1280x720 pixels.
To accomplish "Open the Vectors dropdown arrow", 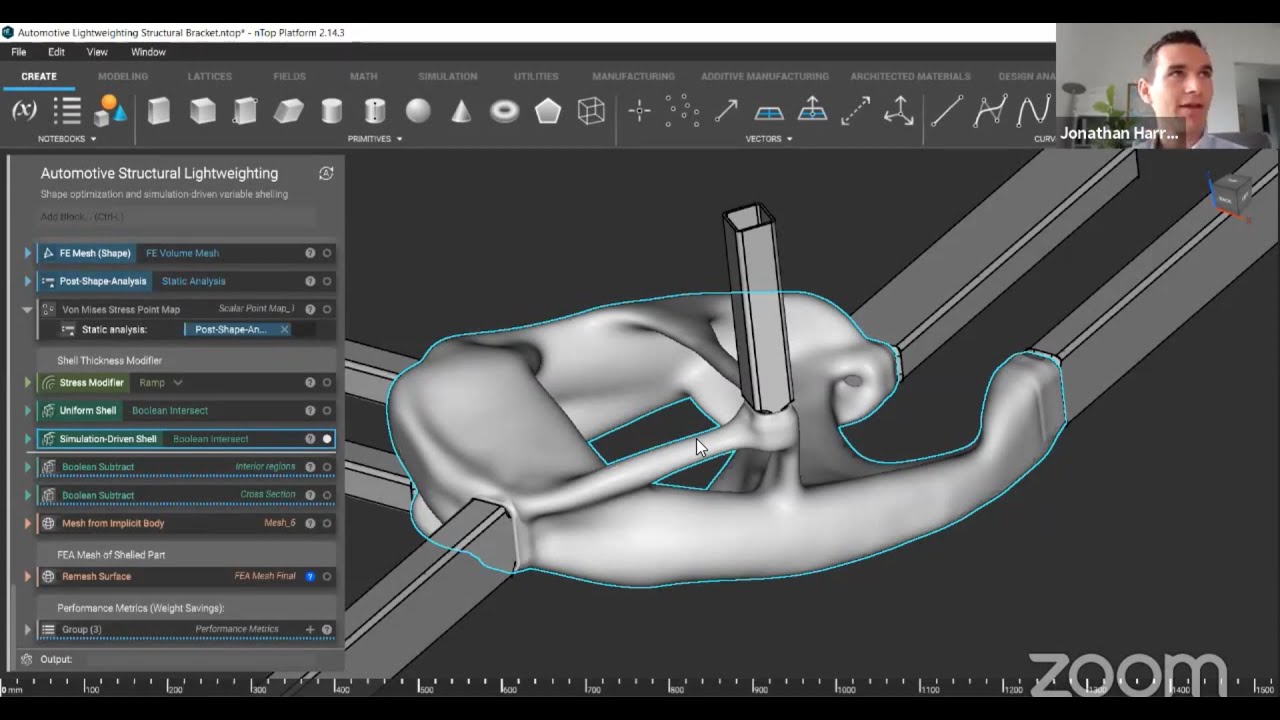I will pos(789,139).
